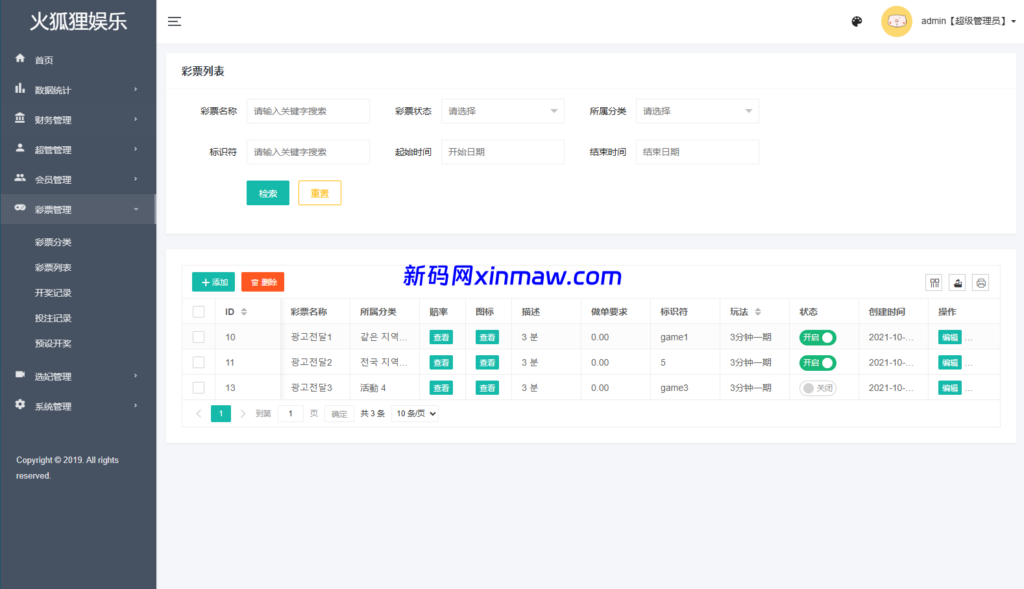Open the 起始时间 start date field
This screenshot has width=1024, height=589.
pos(503,151)
